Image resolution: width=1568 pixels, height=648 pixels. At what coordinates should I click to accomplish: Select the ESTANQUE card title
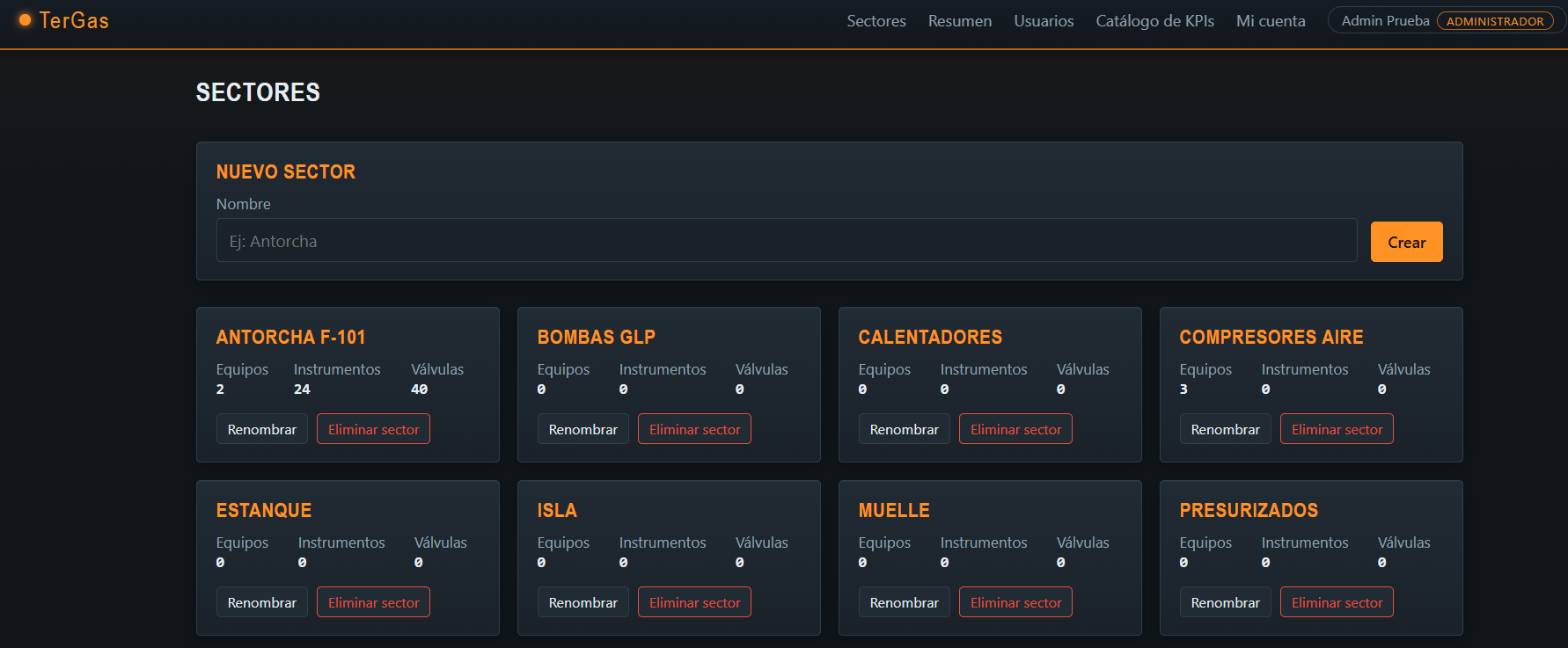tap(264, 510)
